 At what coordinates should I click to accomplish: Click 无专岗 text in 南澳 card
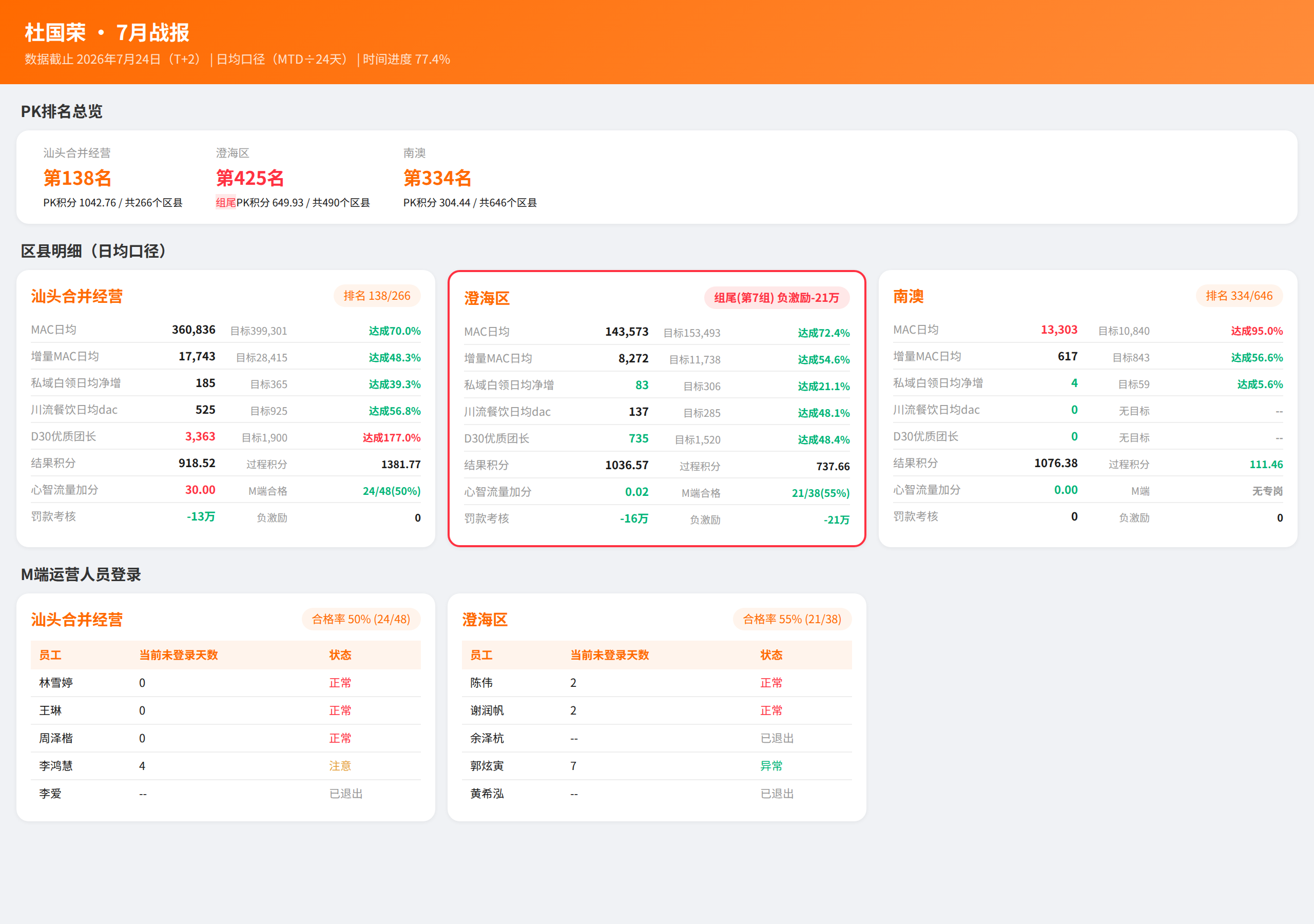[x=1267, y=491]
